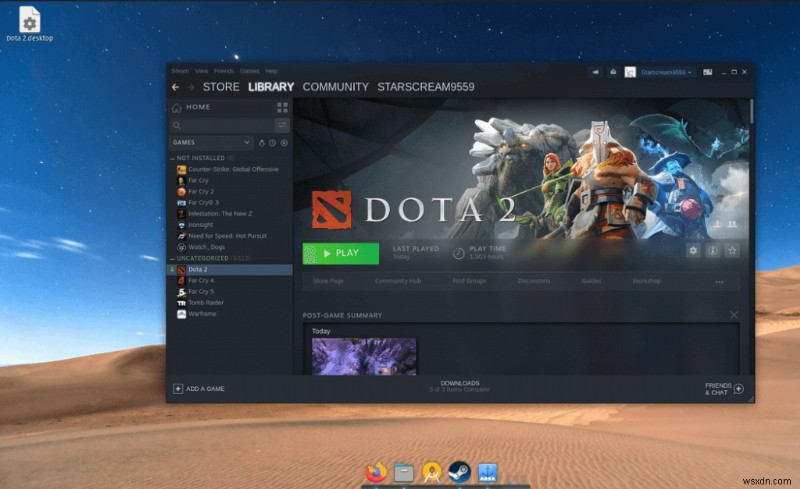Open the library Home icon

pyautogui.click(x=177, y=108)
